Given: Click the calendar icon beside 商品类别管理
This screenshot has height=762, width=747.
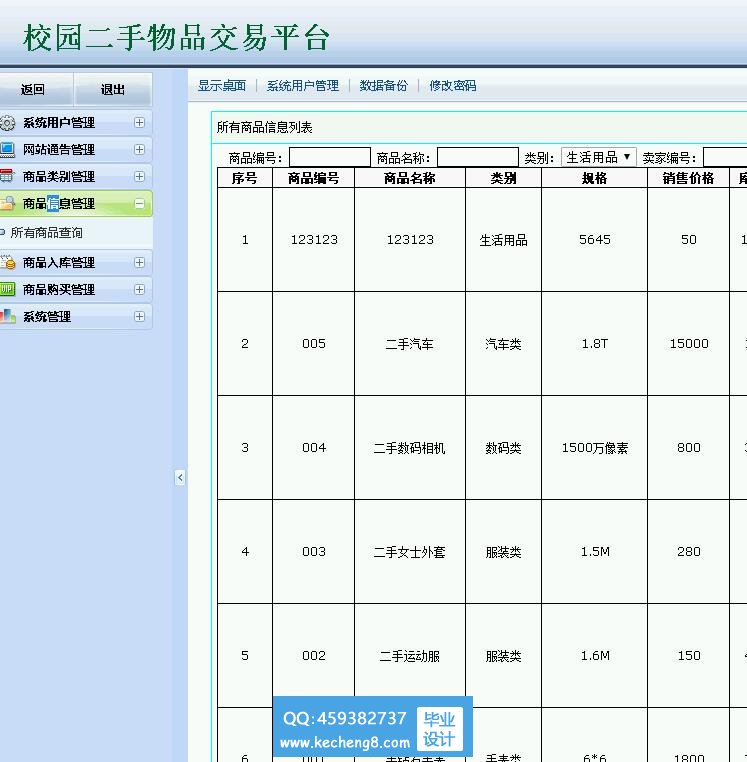Looking at the screenshot, I should [x=7, y=176].
